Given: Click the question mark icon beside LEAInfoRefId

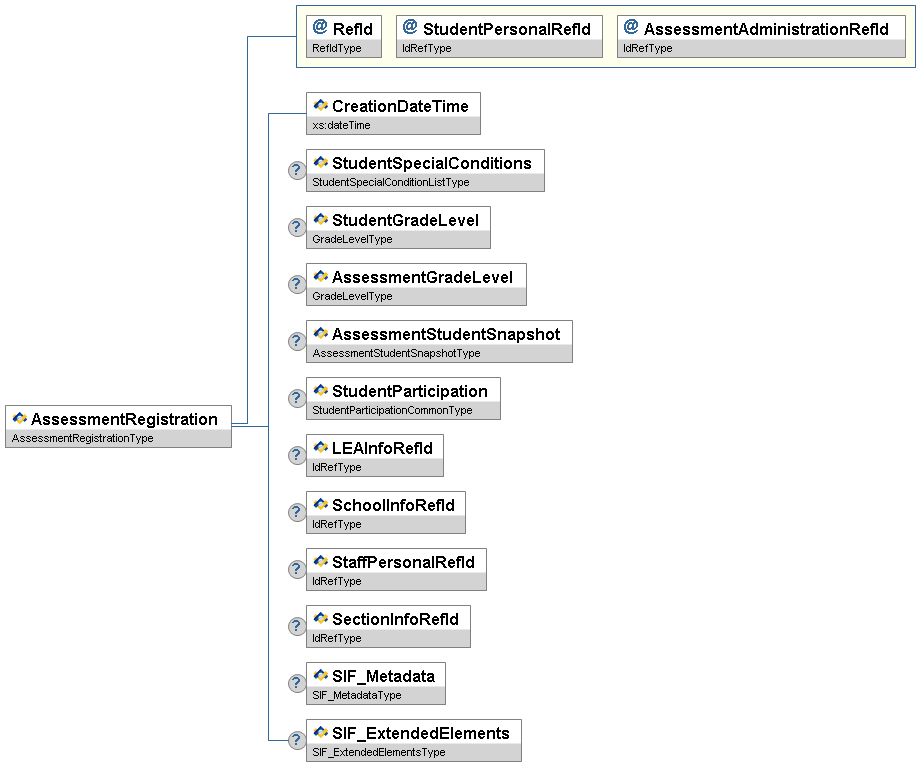Looking at the screenshot, I should point(296,455).
